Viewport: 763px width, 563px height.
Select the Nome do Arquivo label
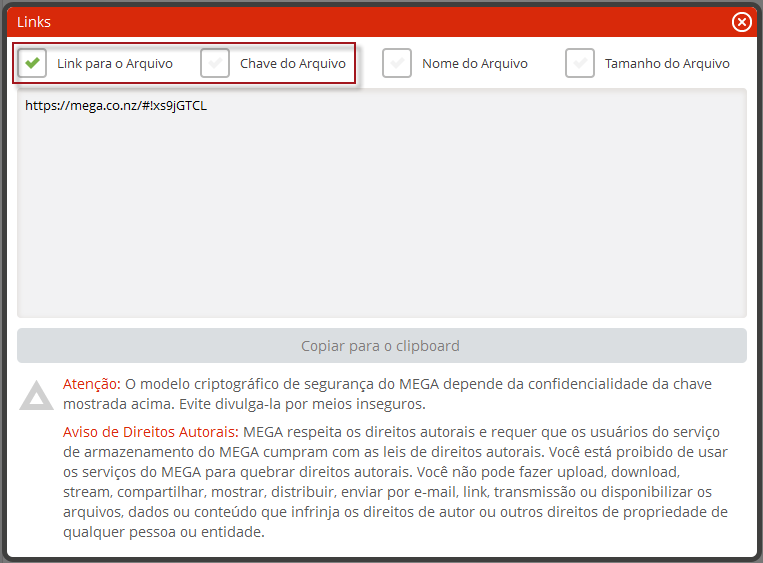click(475, 64)
